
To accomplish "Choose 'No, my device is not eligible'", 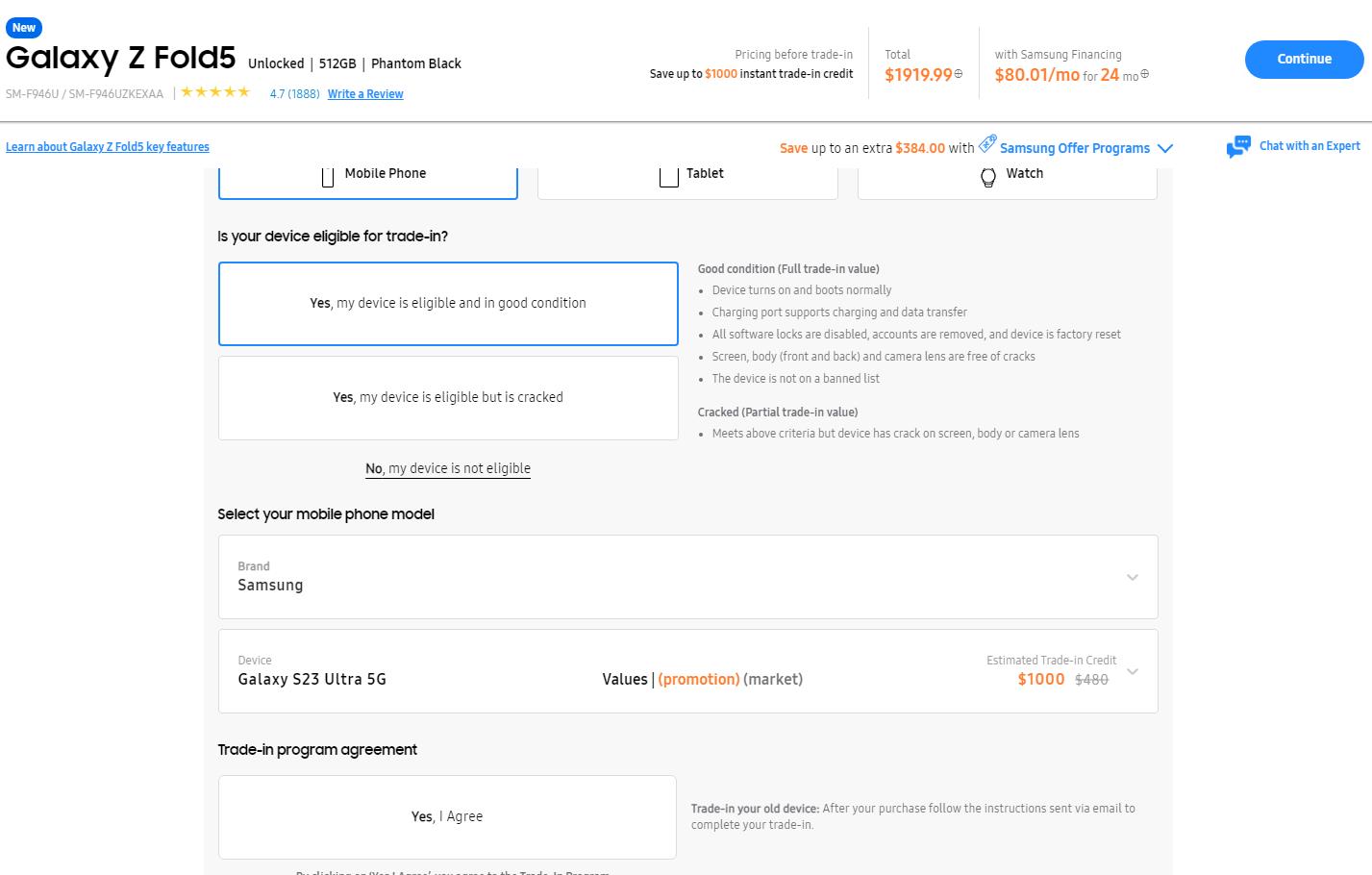I will (x=448, y=468).
